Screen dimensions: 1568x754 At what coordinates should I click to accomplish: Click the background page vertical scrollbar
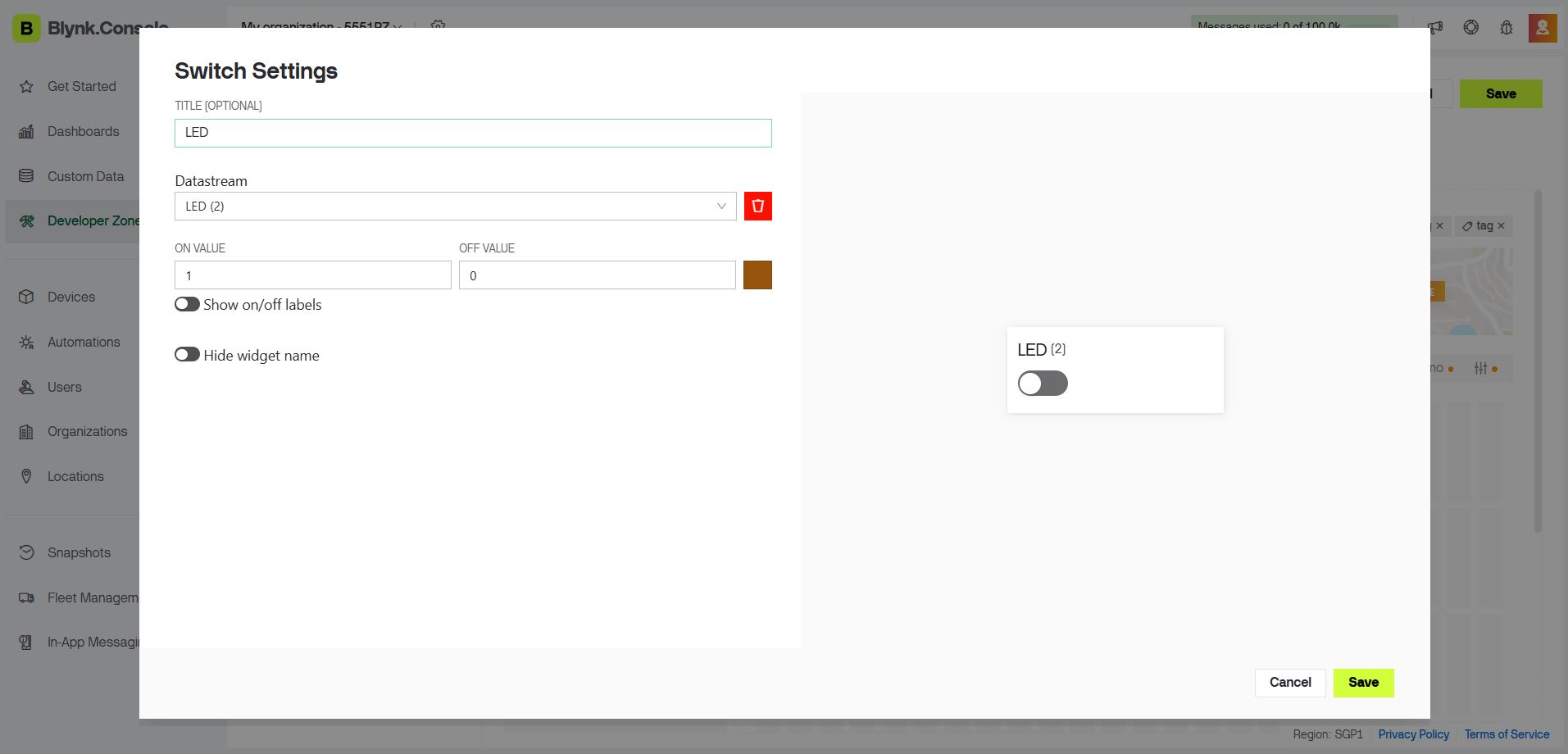(x=1538, y=361)
